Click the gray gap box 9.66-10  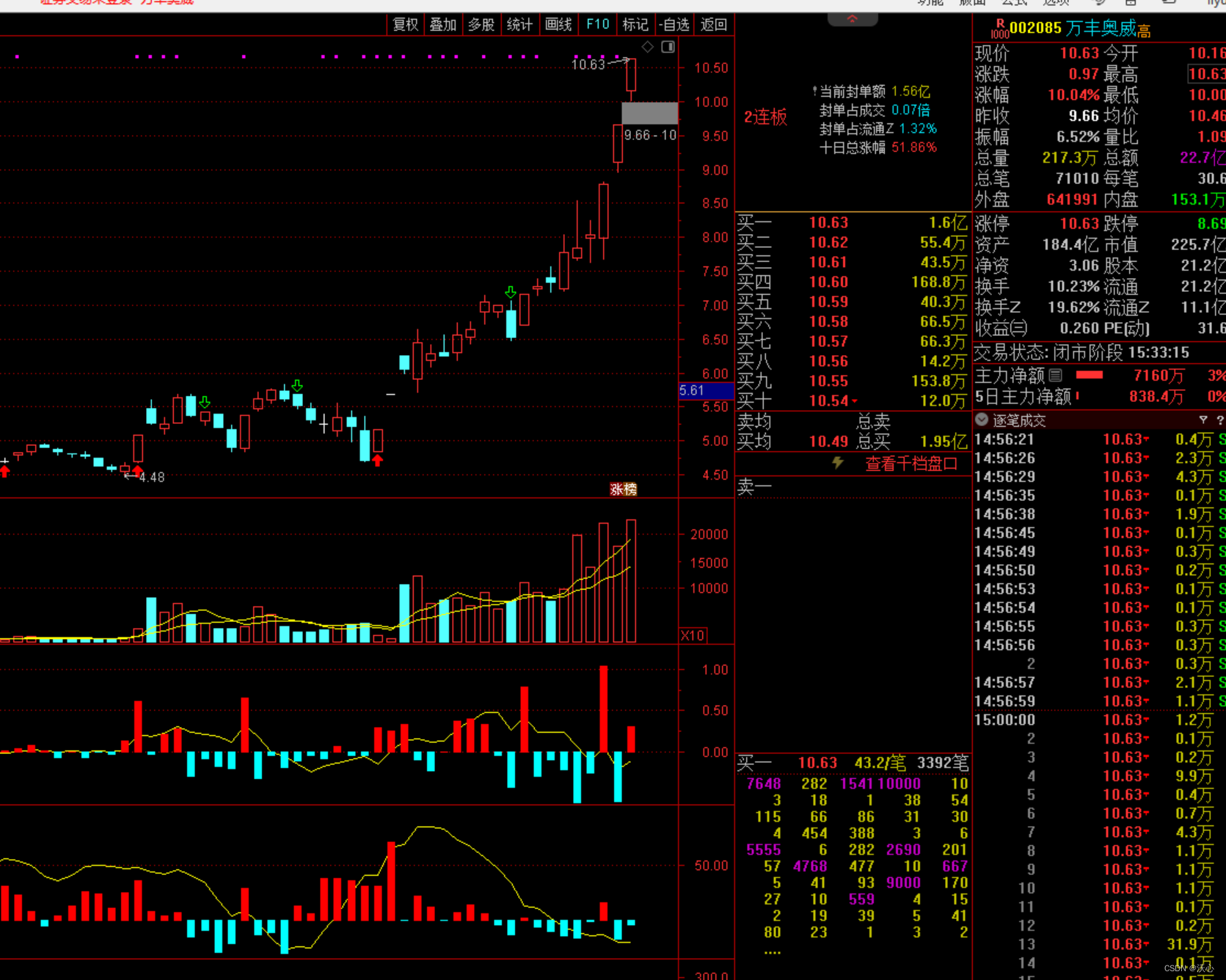point(649,113)
